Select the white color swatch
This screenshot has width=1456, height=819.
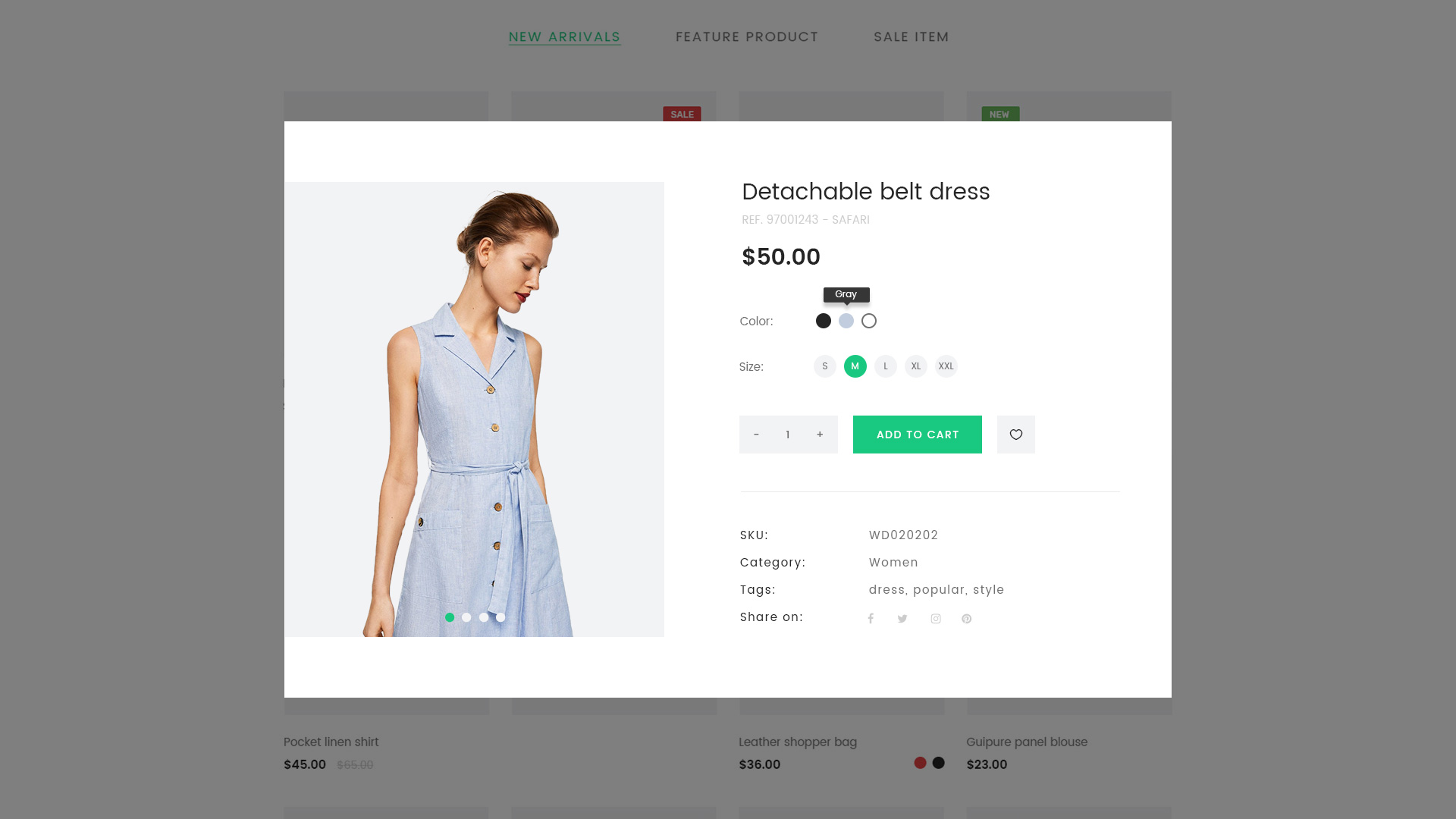868,321
